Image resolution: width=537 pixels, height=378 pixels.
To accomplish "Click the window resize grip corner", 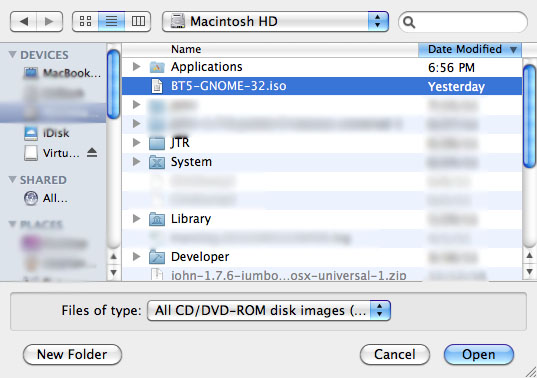I will click(531, 372).
